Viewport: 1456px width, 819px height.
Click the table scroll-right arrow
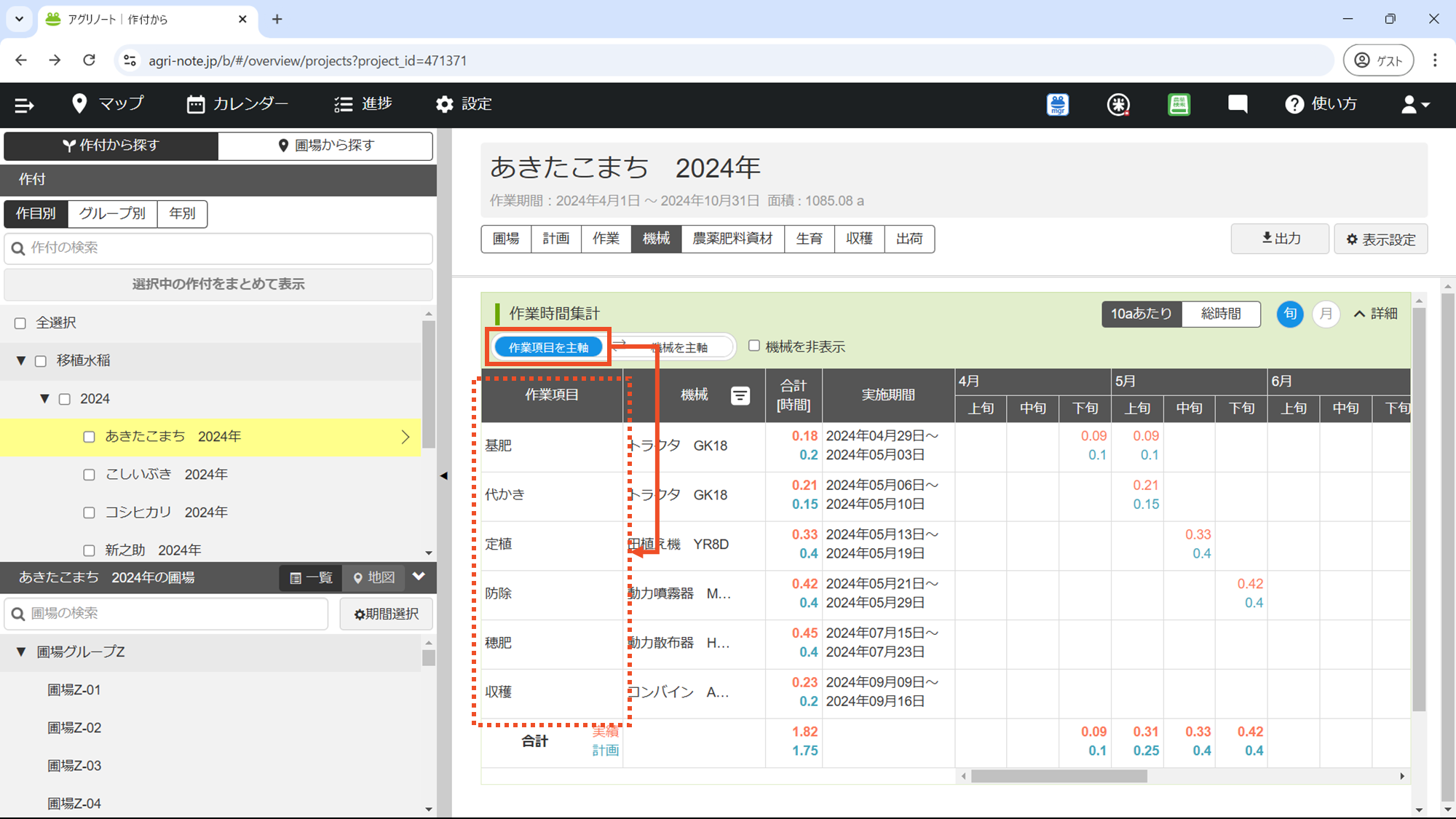(1402, 777)
